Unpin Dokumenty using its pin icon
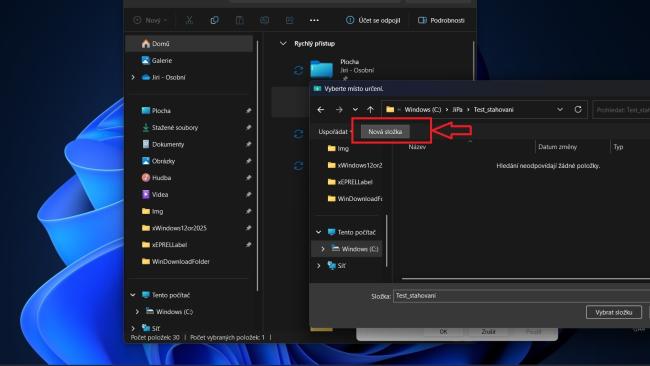650x366 pixels. (x=248, y=144)
